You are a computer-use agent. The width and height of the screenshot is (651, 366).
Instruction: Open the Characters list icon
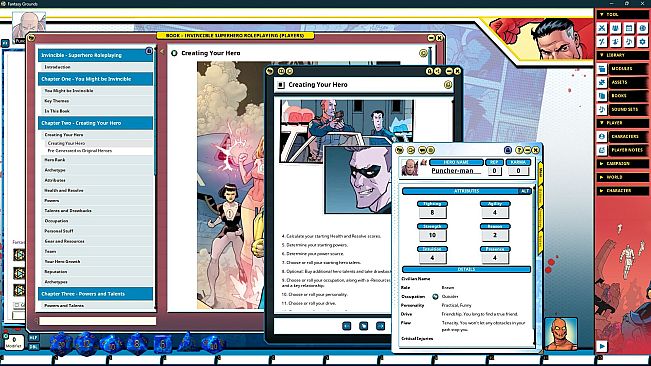(602, 136)
